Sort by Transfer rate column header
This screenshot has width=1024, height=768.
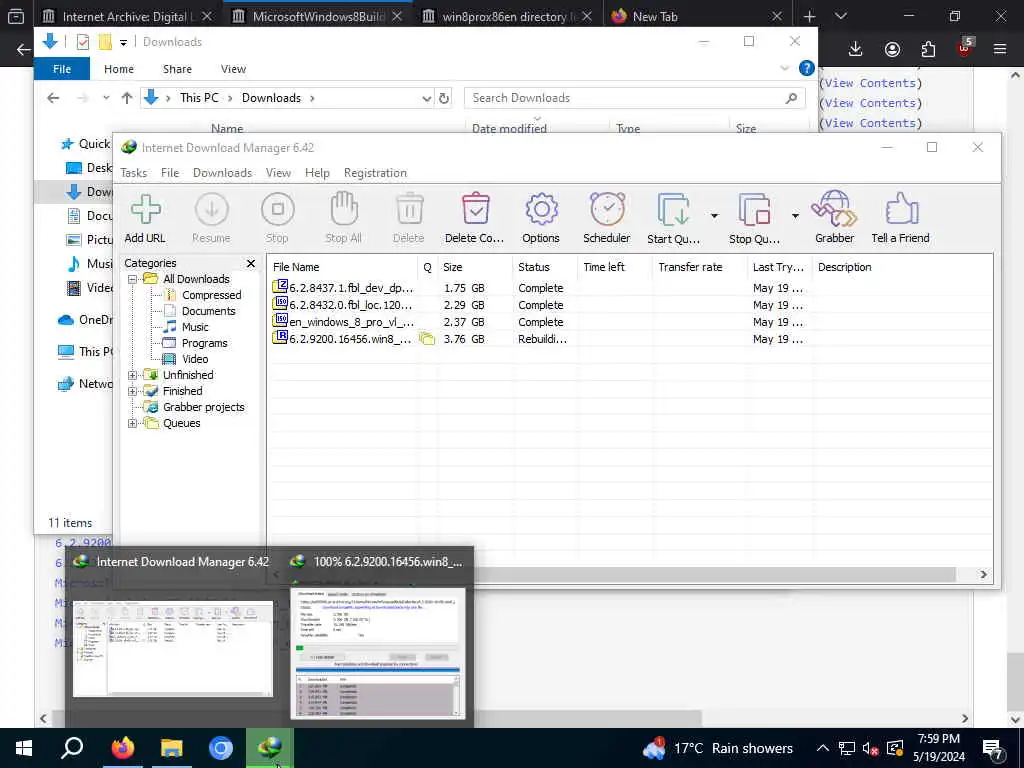tap(699, 267)
